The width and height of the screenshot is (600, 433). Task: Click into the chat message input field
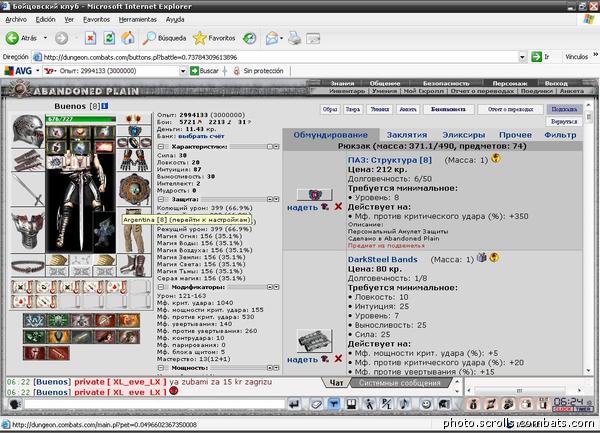[x=155, y=404]
